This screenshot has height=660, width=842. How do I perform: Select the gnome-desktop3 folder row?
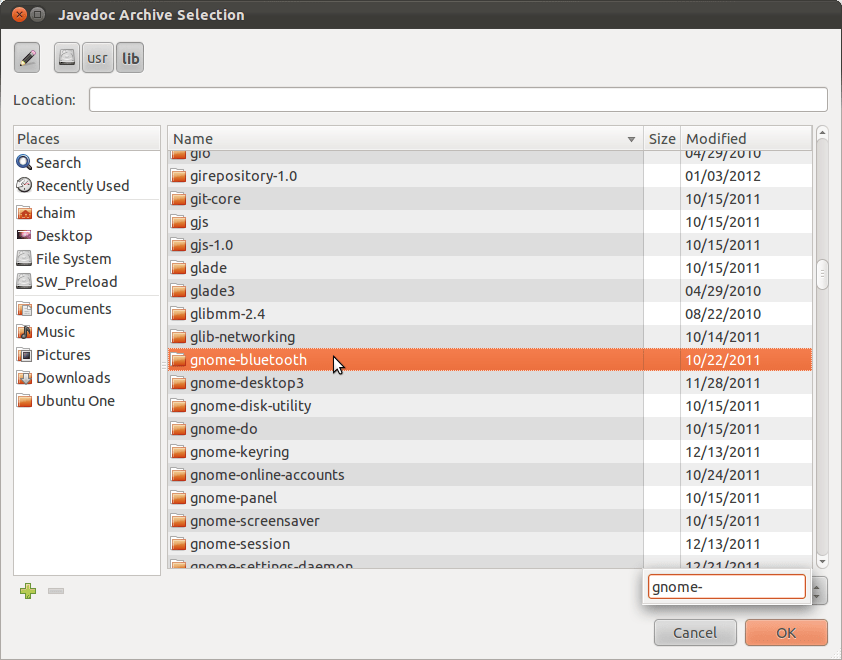[x=245, y=382]
